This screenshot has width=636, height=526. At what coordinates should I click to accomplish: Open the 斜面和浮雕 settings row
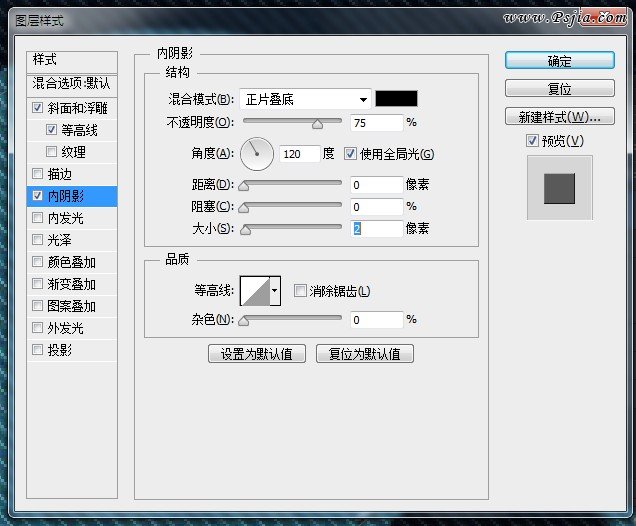pyautogui.click(x=72, y=108)
